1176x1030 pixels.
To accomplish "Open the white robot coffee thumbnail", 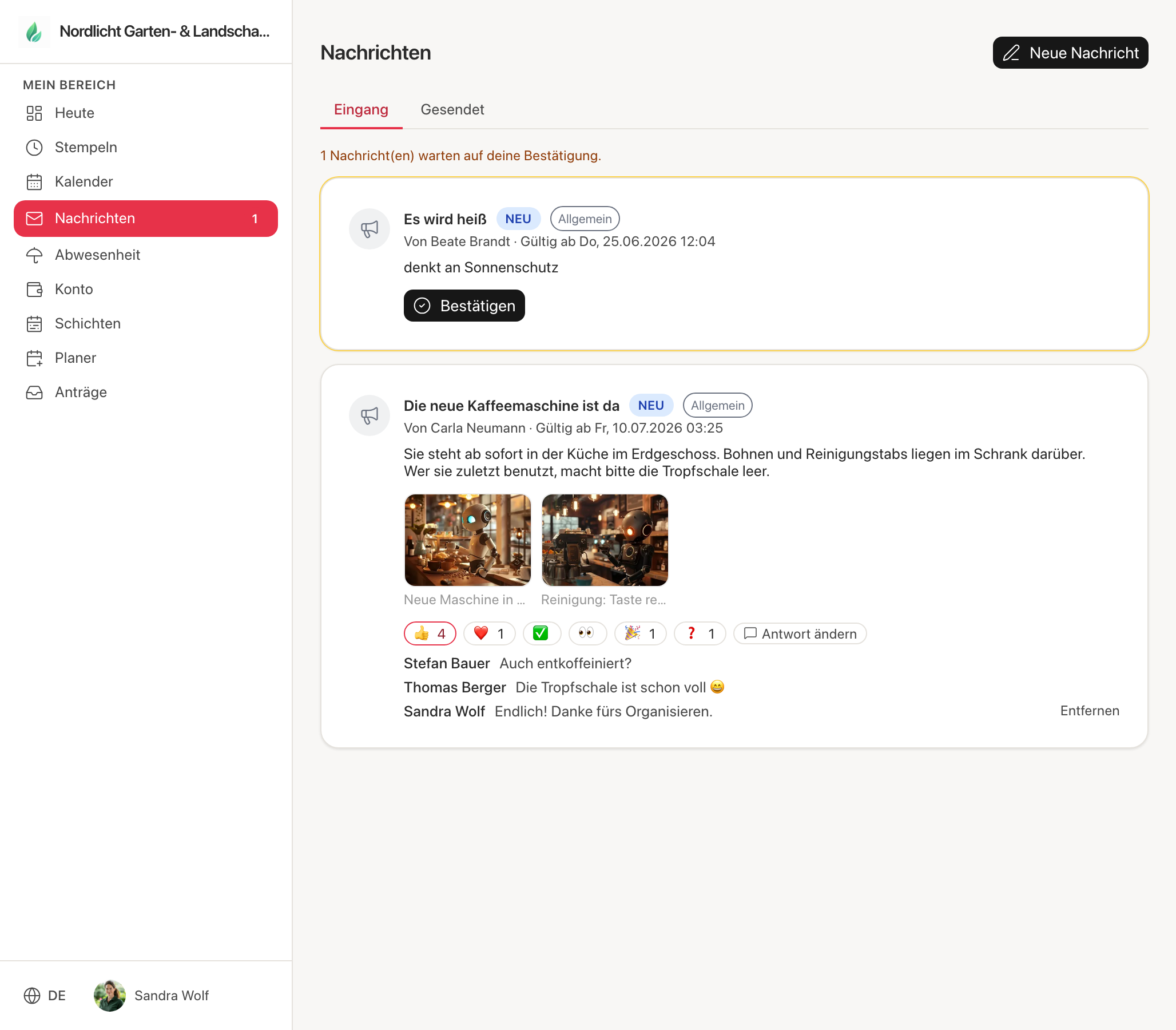I will click(x=468, y=540).
